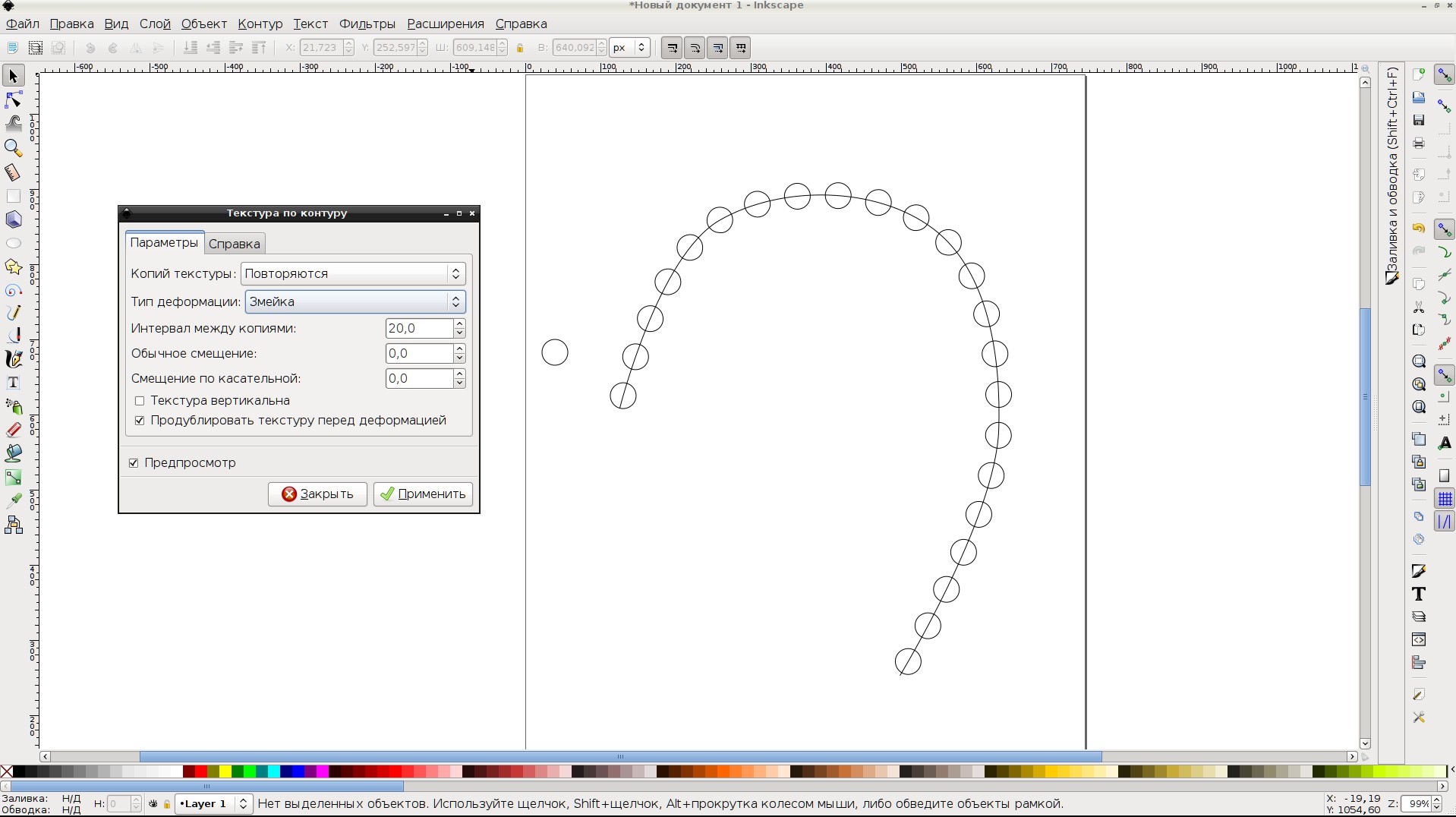Screen dimensions: 1456x817
Task: Activate the Eraser tool
Action: pyautogui.click(x=13, y=431)
